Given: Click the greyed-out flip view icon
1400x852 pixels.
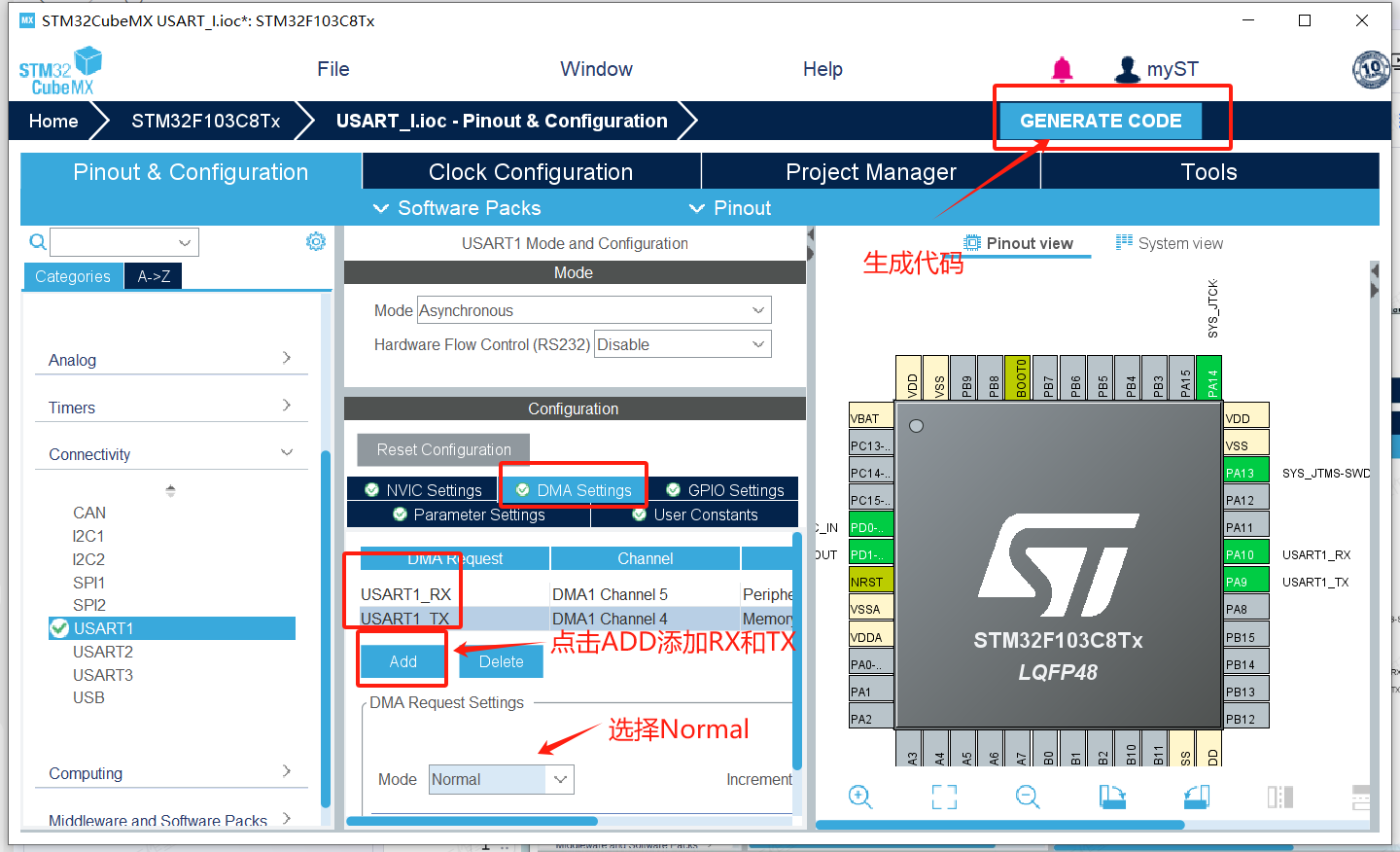Looking at the screenshot, I should (x=1280, y=798).
